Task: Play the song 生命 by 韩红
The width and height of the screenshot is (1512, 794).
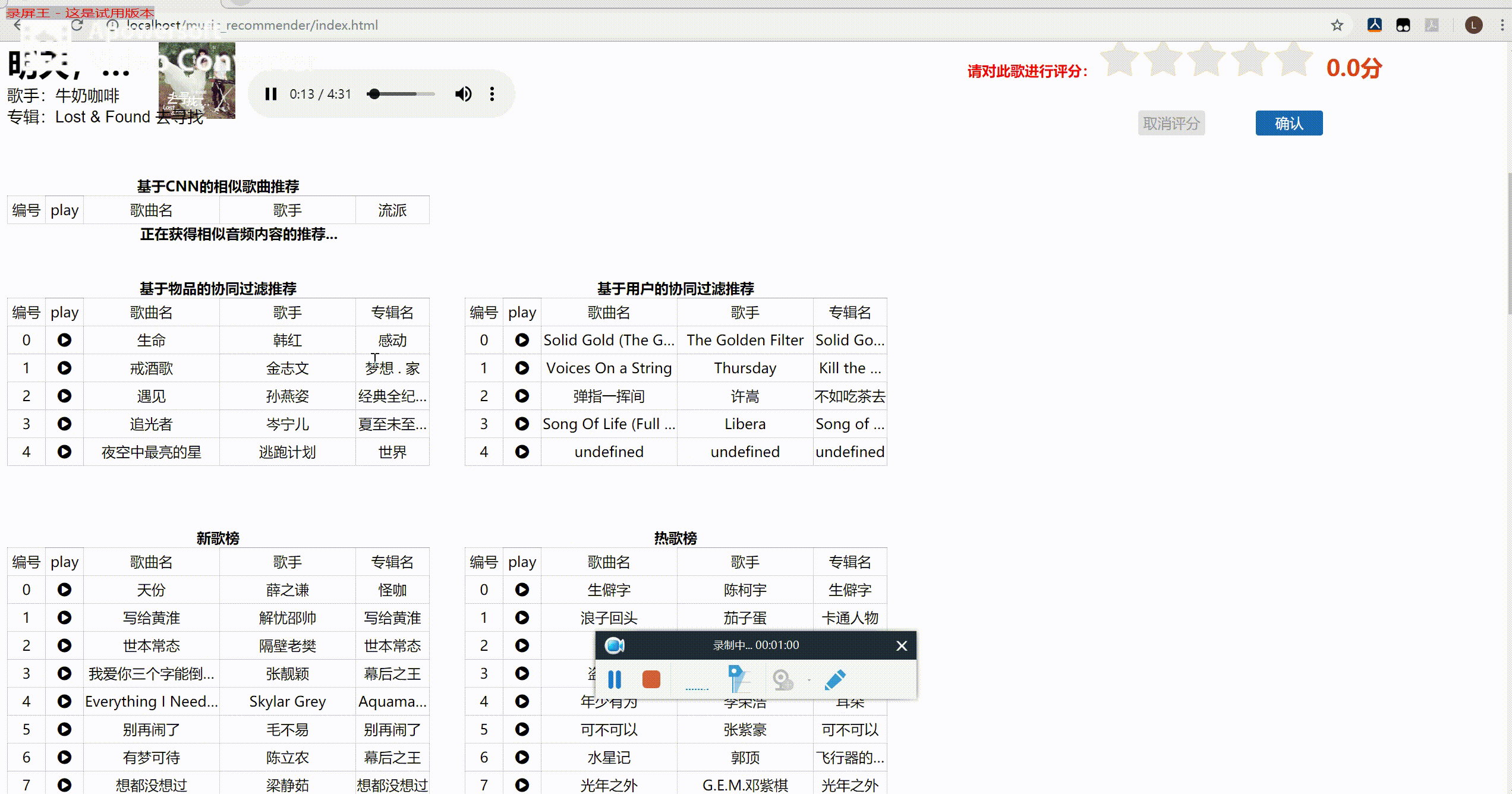Action: [64, 340]
